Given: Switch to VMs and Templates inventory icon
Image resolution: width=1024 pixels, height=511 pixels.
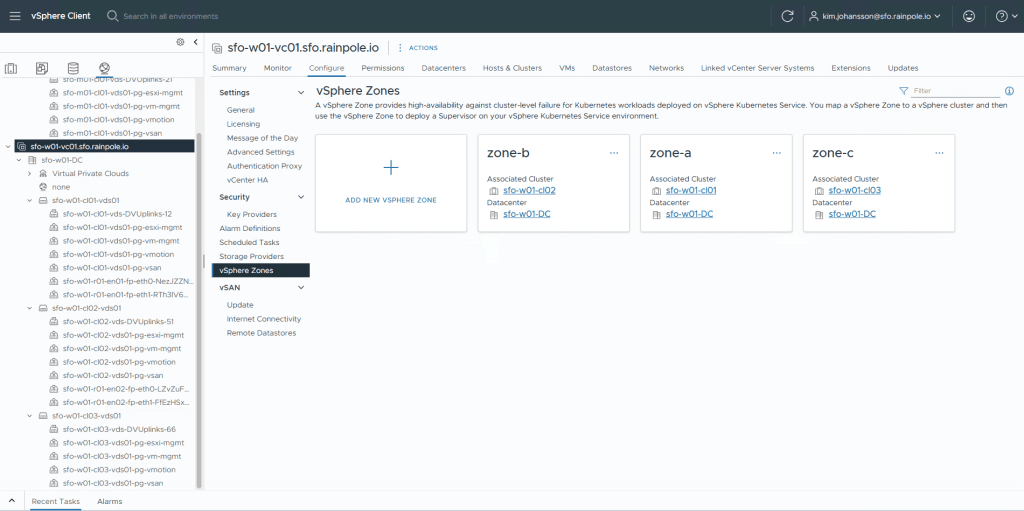Looking at the screenshot, I should [x=42, y=68].
